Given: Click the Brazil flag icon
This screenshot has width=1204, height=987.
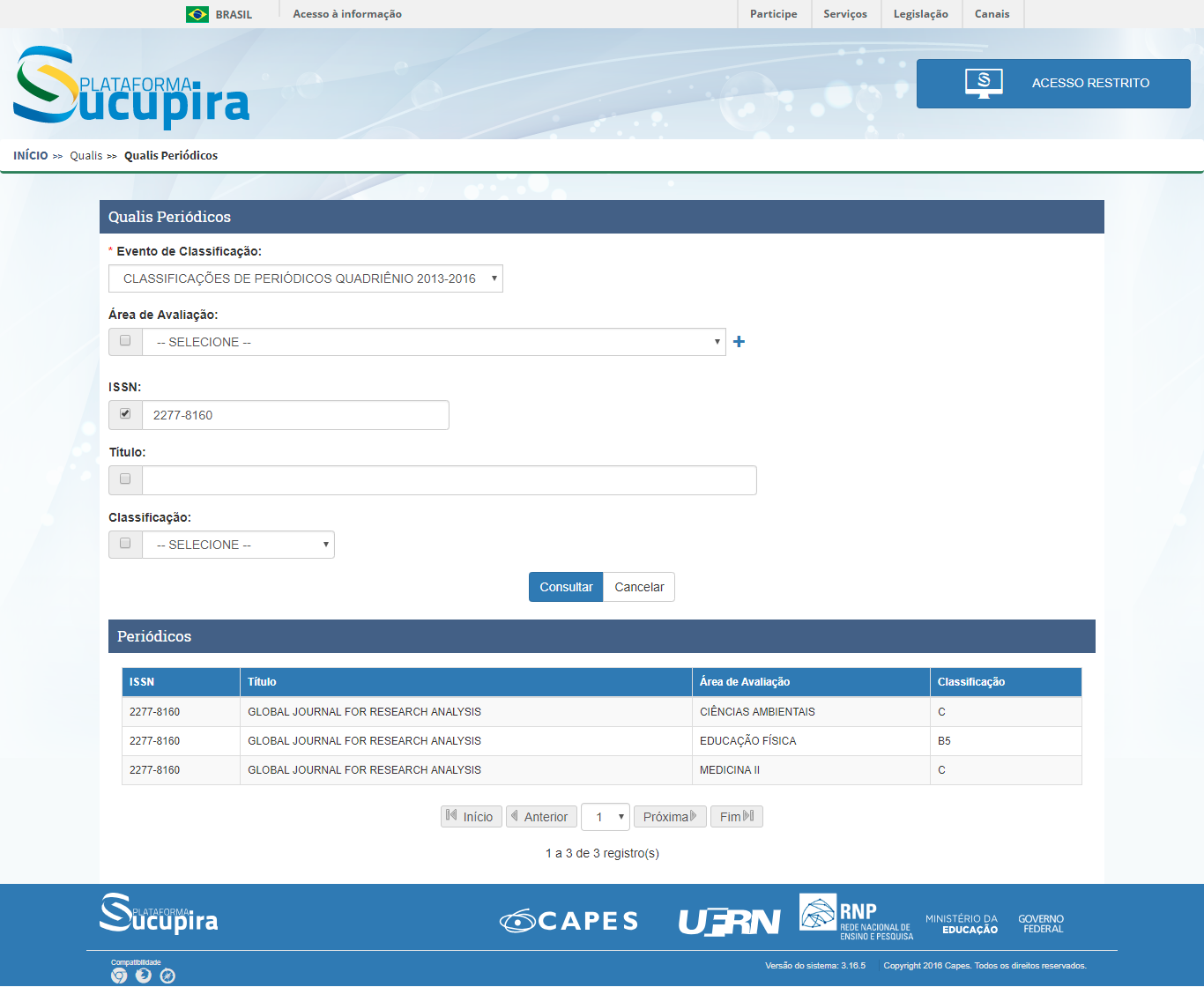Looking at the screenshot, I should (197, 14).
